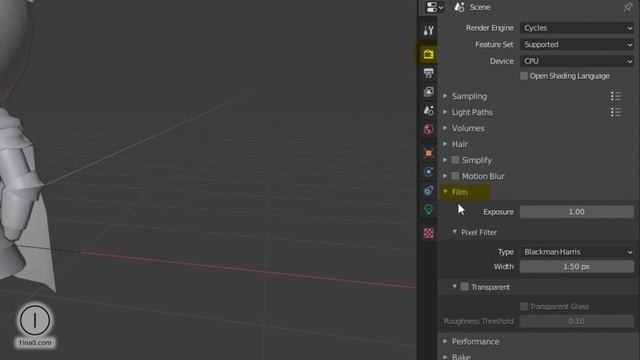Enable the Transparent film checkbox
The width and height of the screenshot is (640, 360).
[464, 287]
